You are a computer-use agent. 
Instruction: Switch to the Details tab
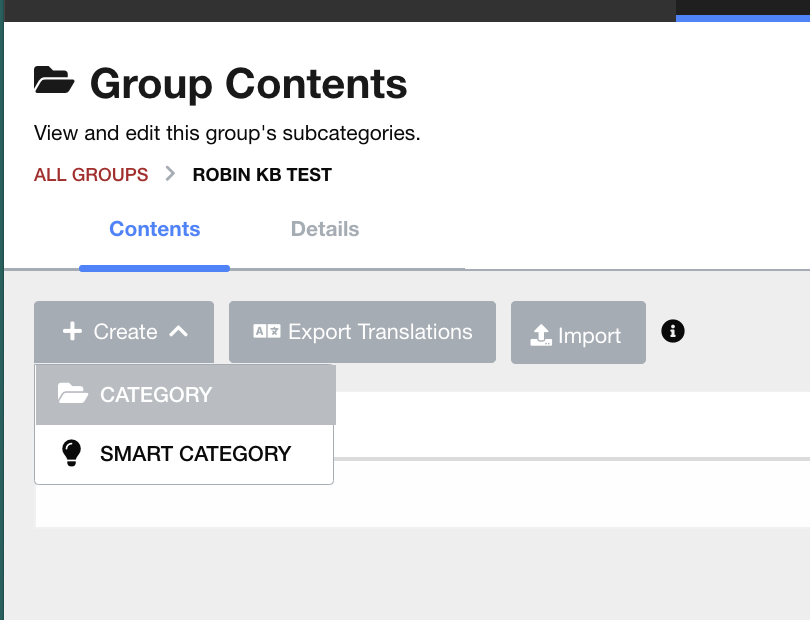point(325,229)
